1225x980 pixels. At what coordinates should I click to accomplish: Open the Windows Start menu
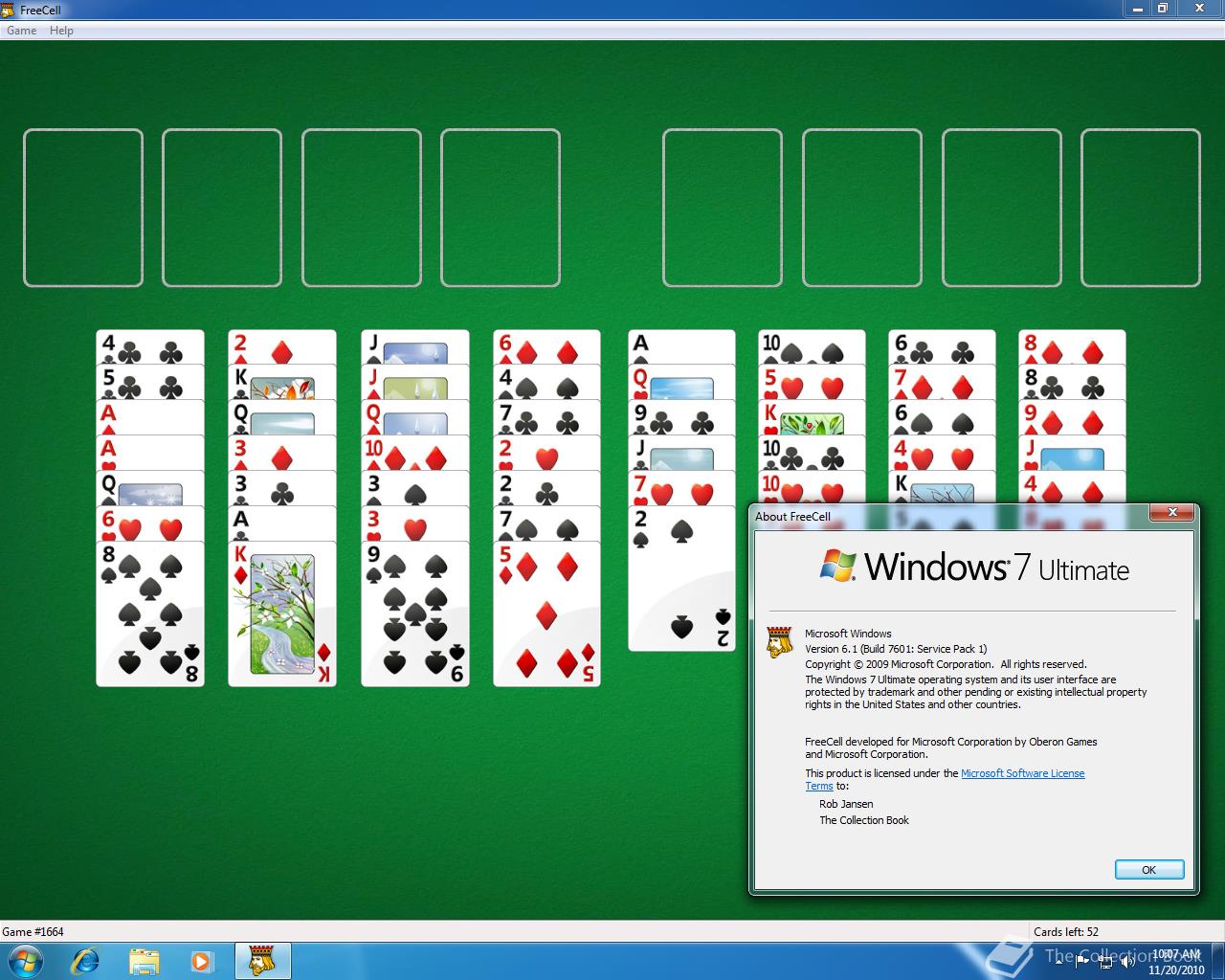point(26,960)
